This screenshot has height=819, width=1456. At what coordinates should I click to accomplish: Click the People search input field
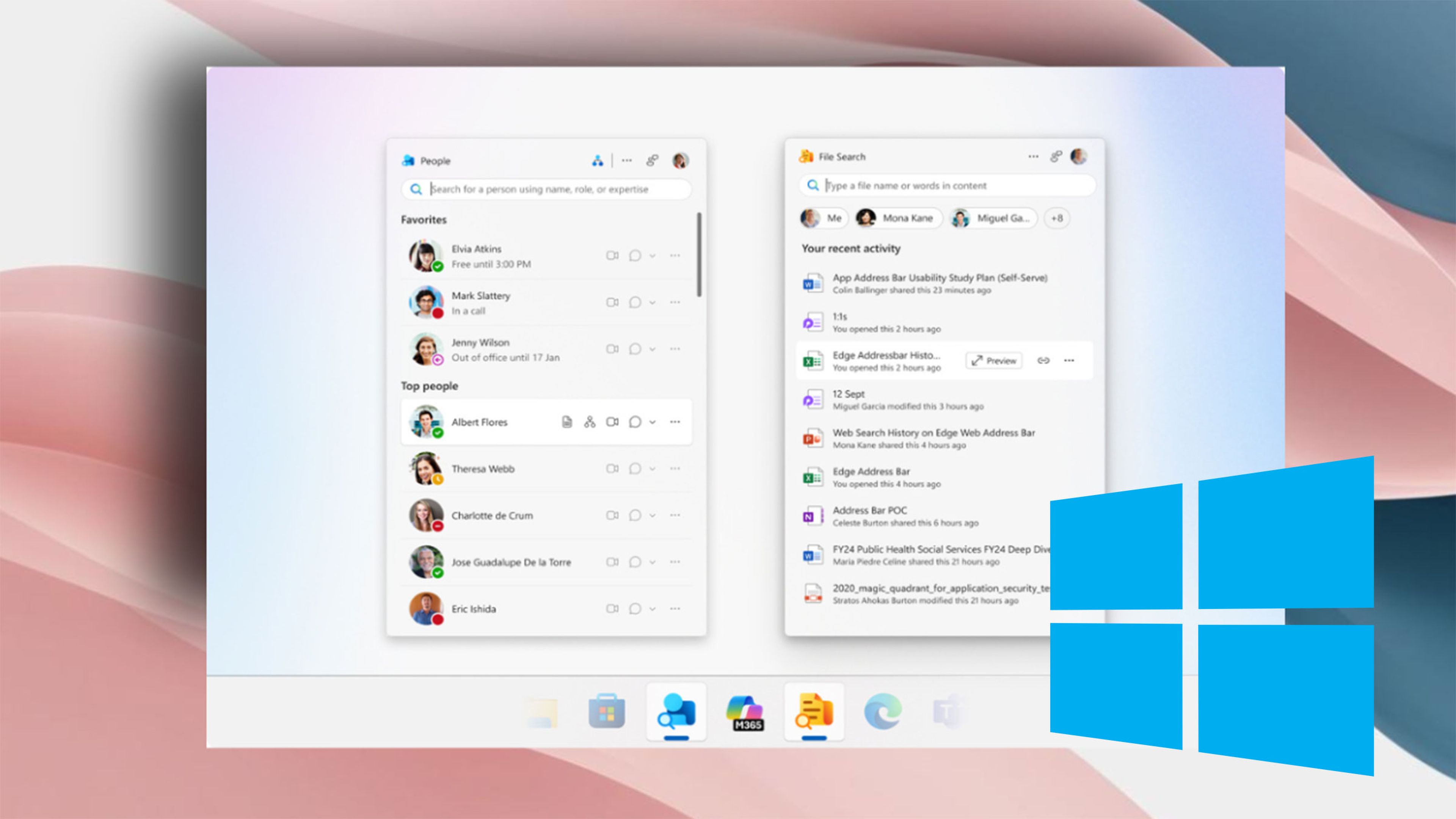[546, 189]
